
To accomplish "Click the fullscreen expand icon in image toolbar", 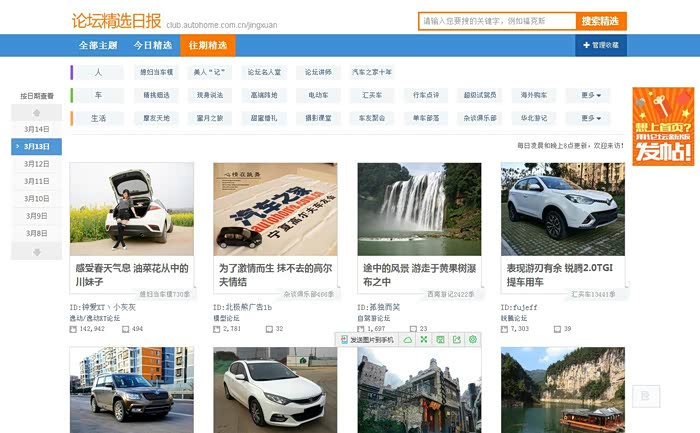I will coord(424,340).
